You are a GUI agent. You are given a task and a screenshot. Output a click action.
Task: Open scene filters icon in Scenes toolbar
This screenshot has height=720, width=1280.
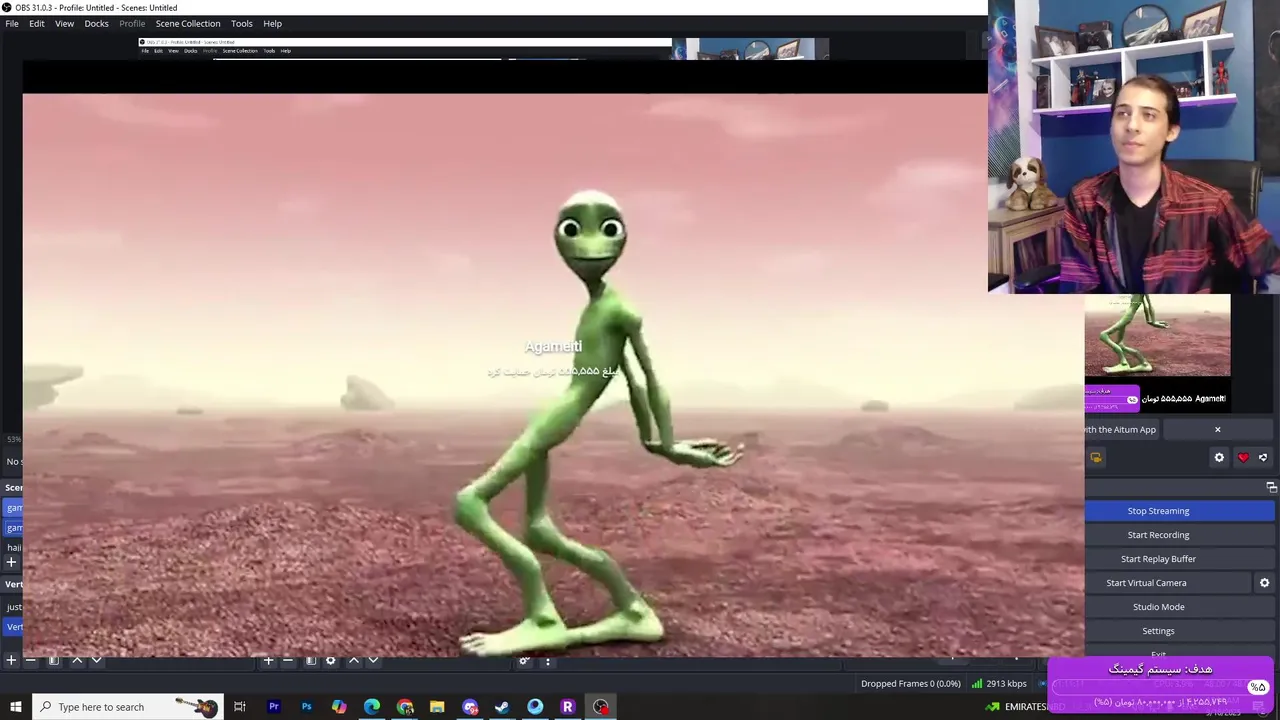coord(54,660)
